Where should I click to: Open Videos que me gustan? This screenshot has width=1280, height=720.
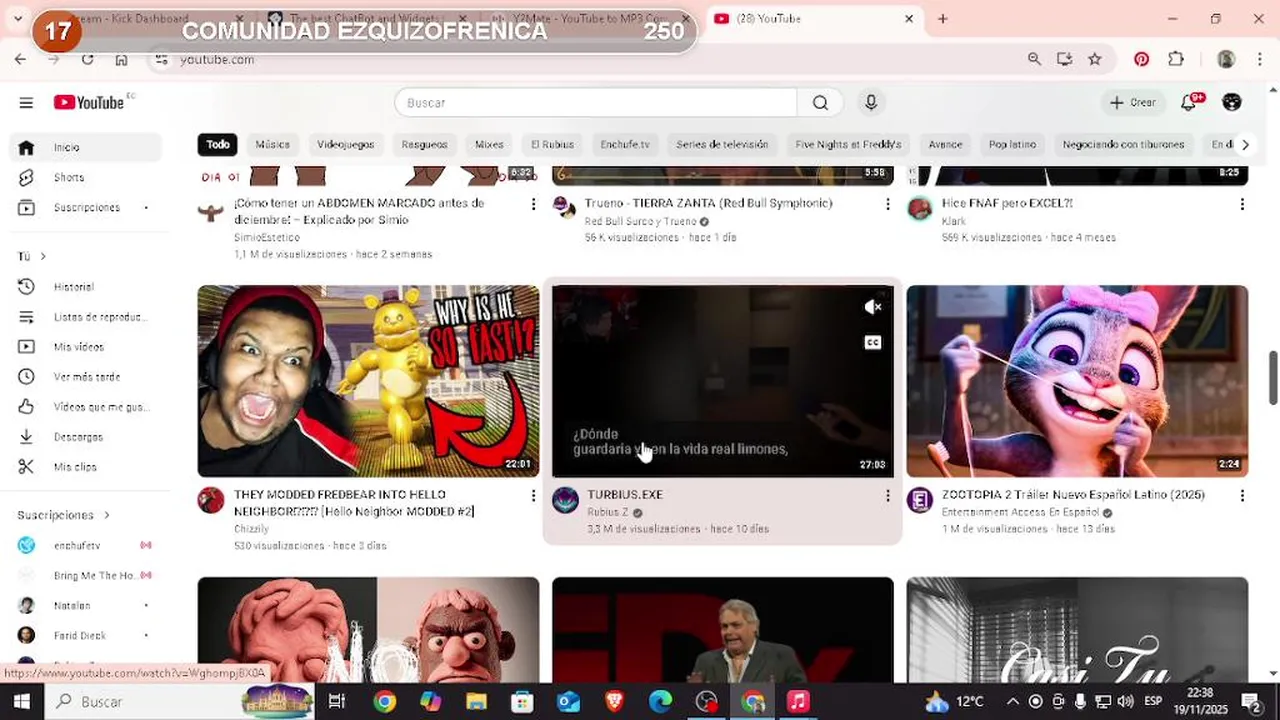[85, 407]
